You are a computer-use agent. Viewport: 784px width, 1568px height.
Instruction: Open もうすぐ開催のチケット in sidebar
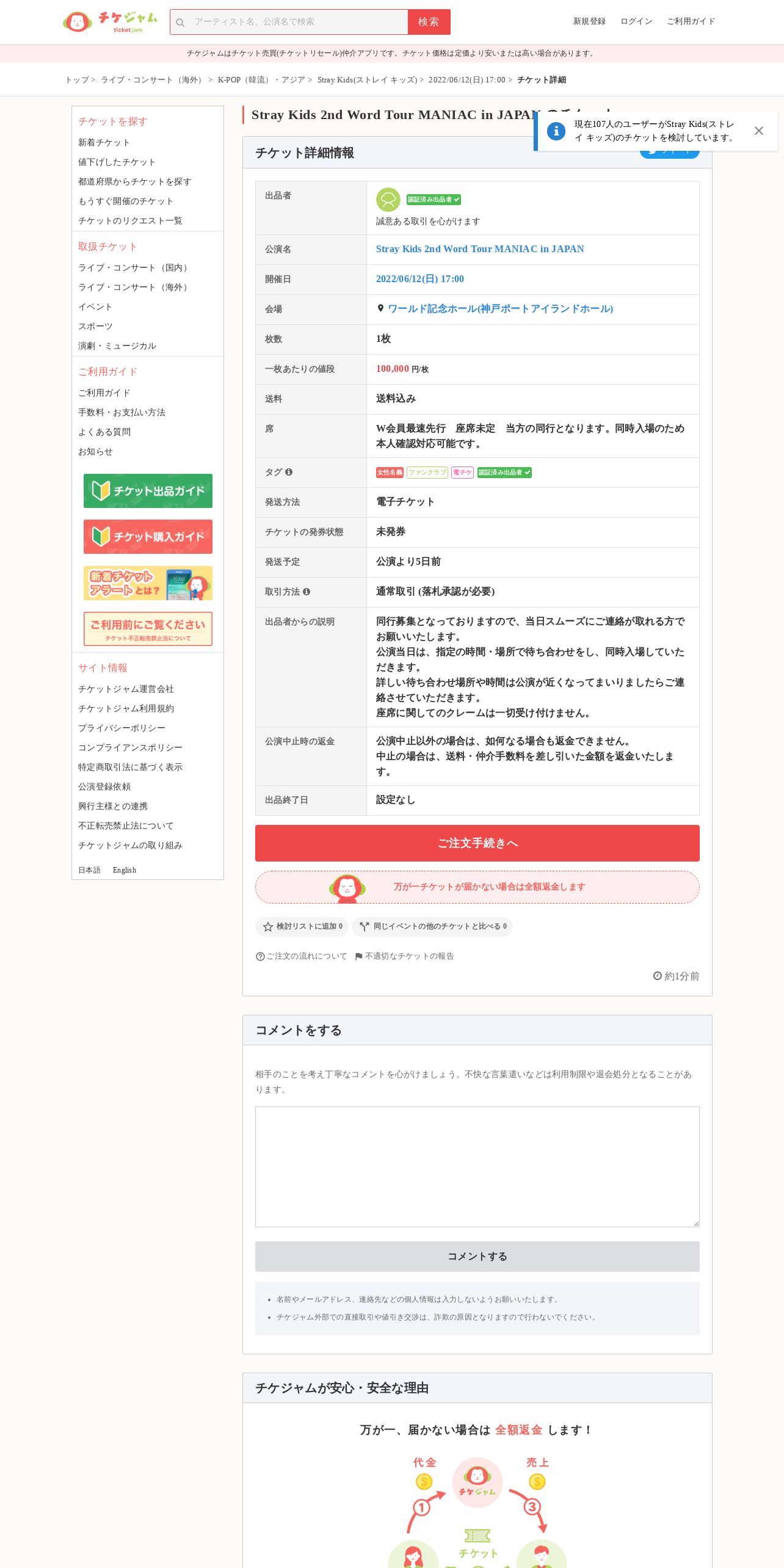[125, 201]
